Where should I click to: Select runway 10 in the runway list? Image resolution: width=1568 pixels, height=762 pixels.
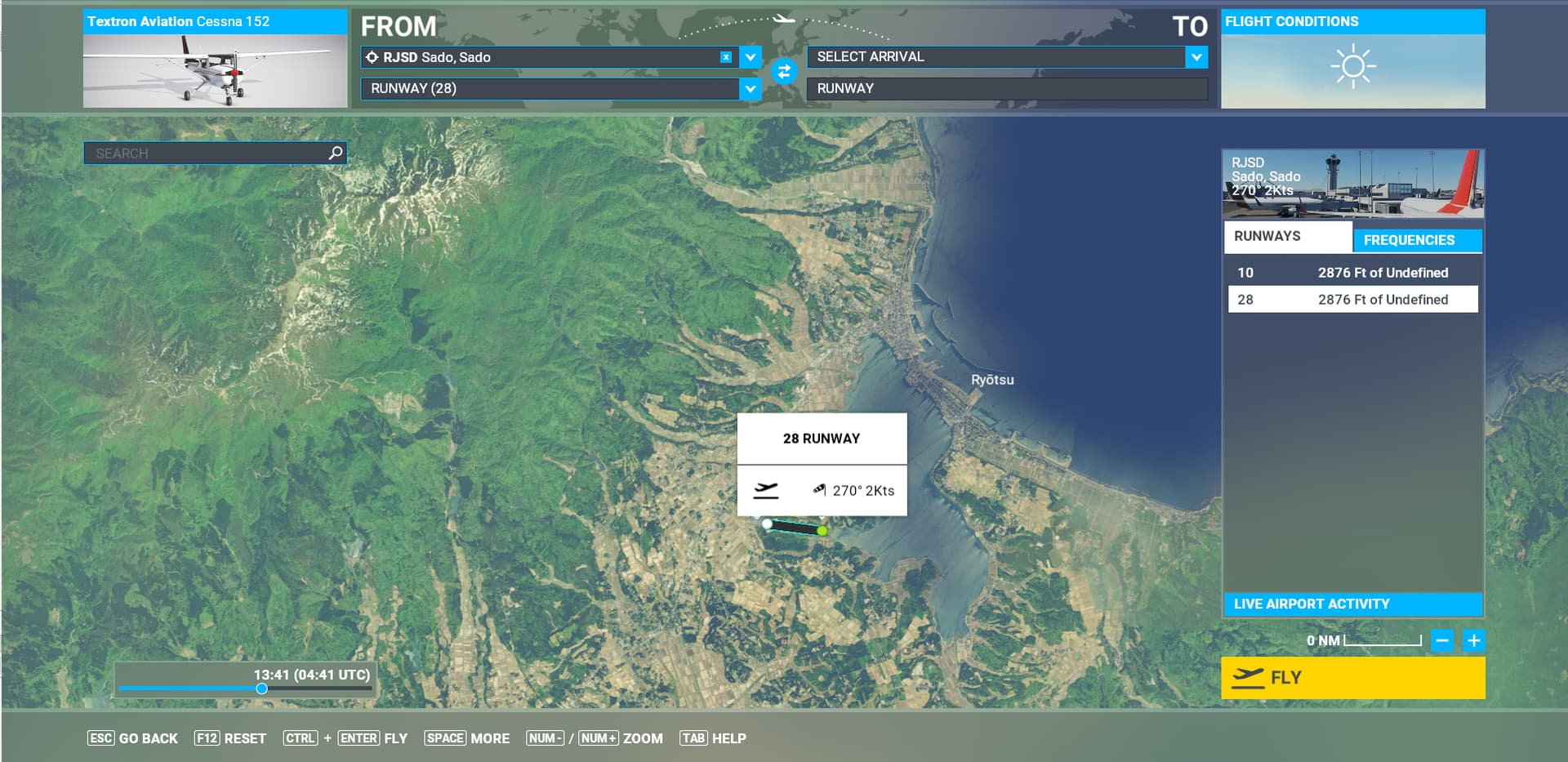point(1352,273)
